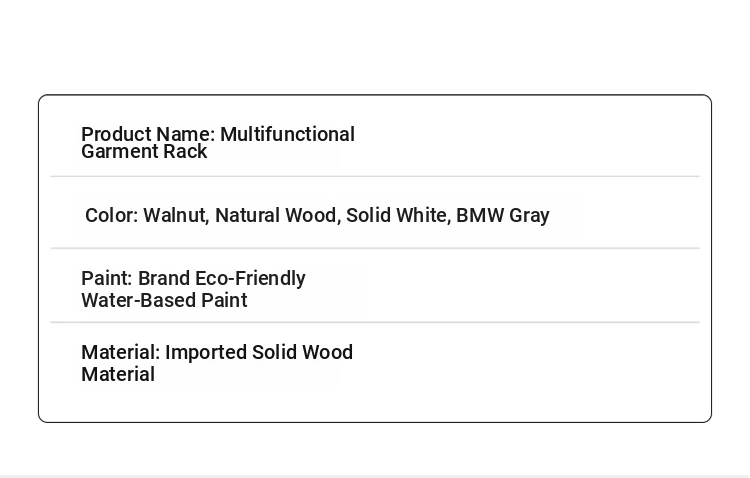
Task: Click the "Brand Eco-Friendly" text
Action: 222,278
